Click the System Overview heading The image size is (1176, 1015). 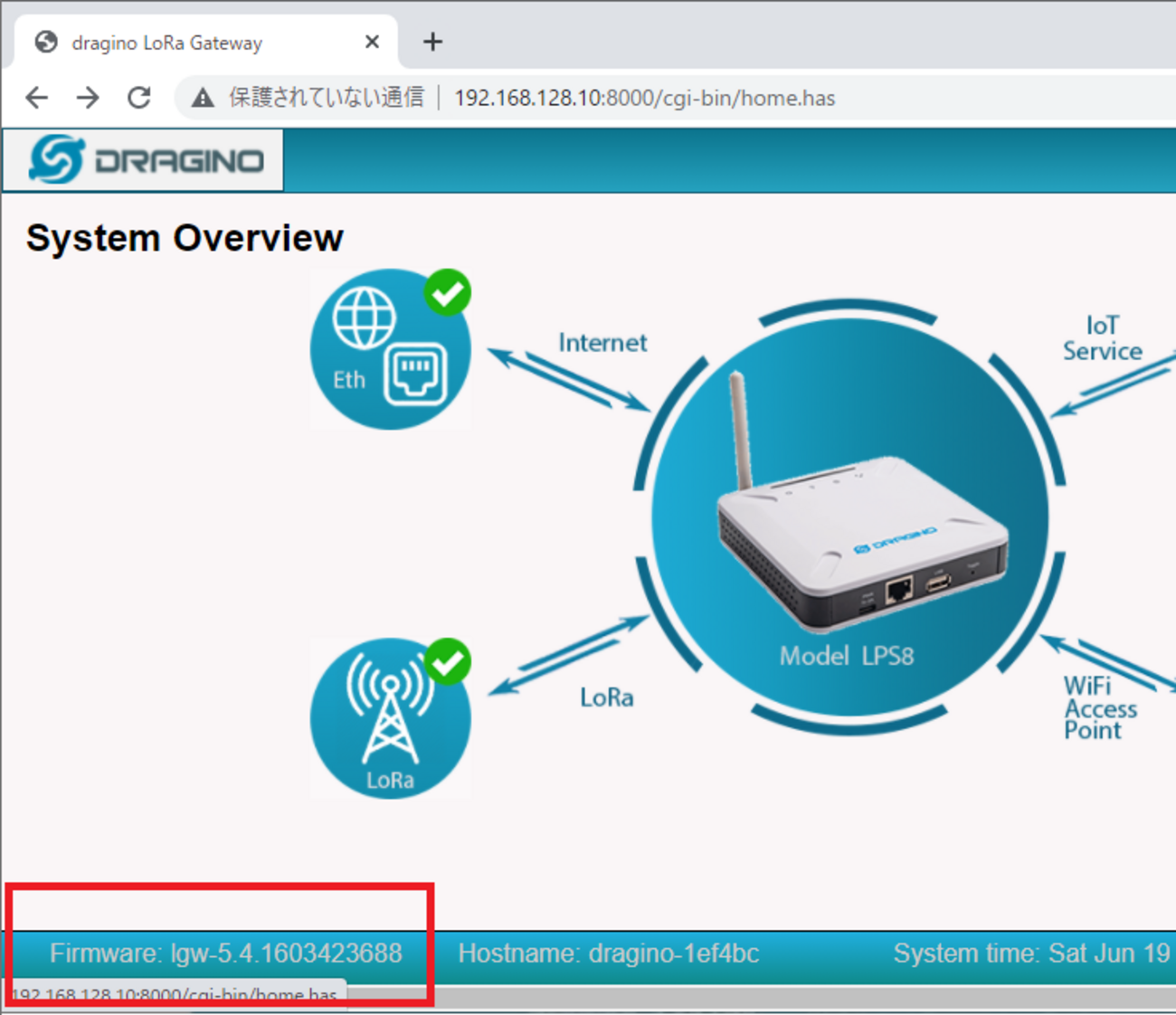(185, 238)
